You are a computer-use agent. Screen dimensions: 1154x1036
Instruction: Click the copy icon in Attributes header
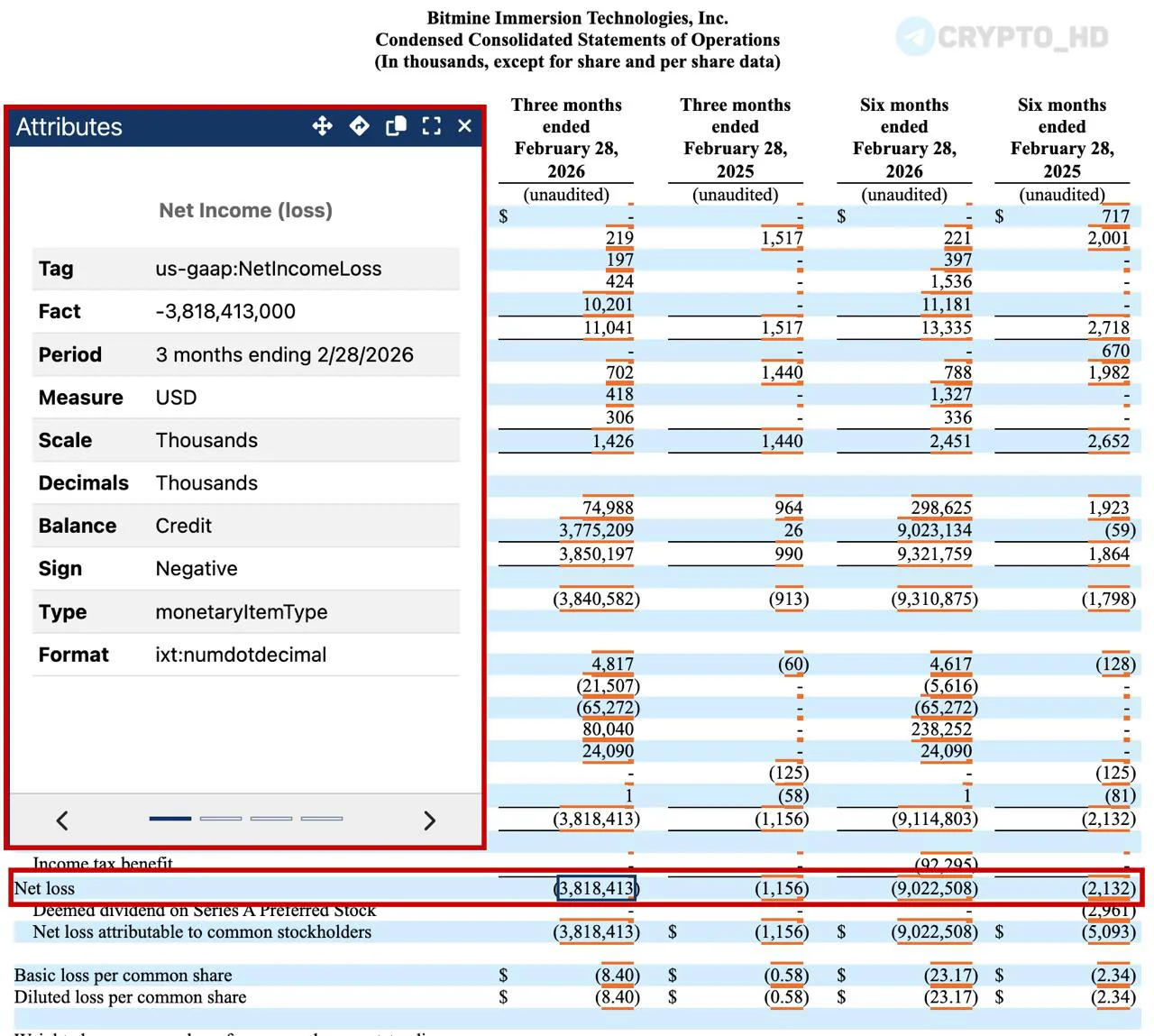[396, 126]
